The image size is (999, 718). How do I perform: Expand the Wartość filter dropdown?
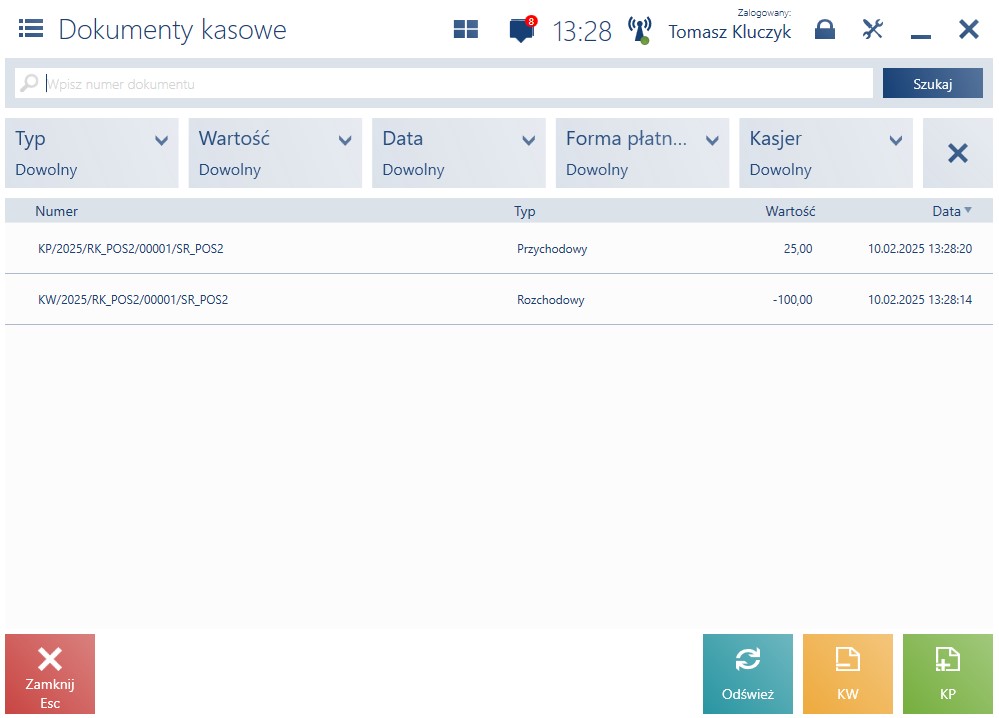(275, 153)
